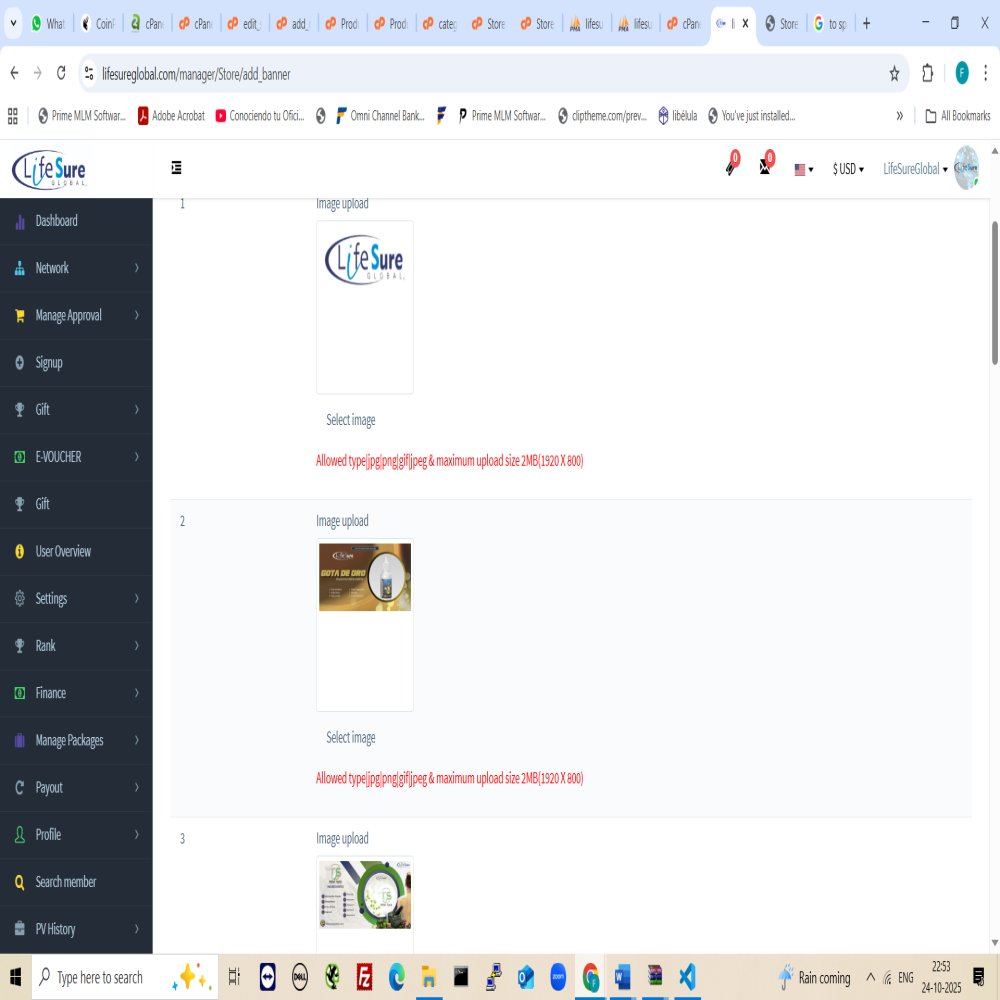
Task: Open the LifeSureGlobal user account dropdown
Action: [915, 169]
